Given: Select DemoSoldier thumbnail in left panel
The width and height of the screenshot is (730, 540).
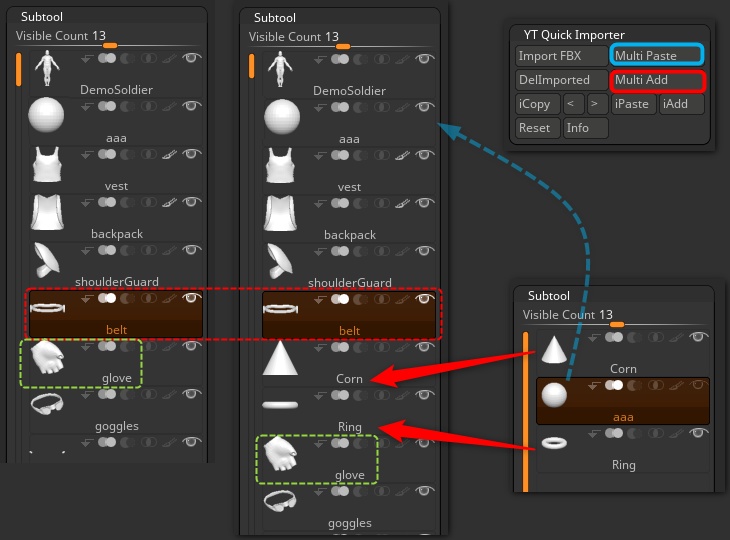Looking at the screenshot, I should 47,68.
